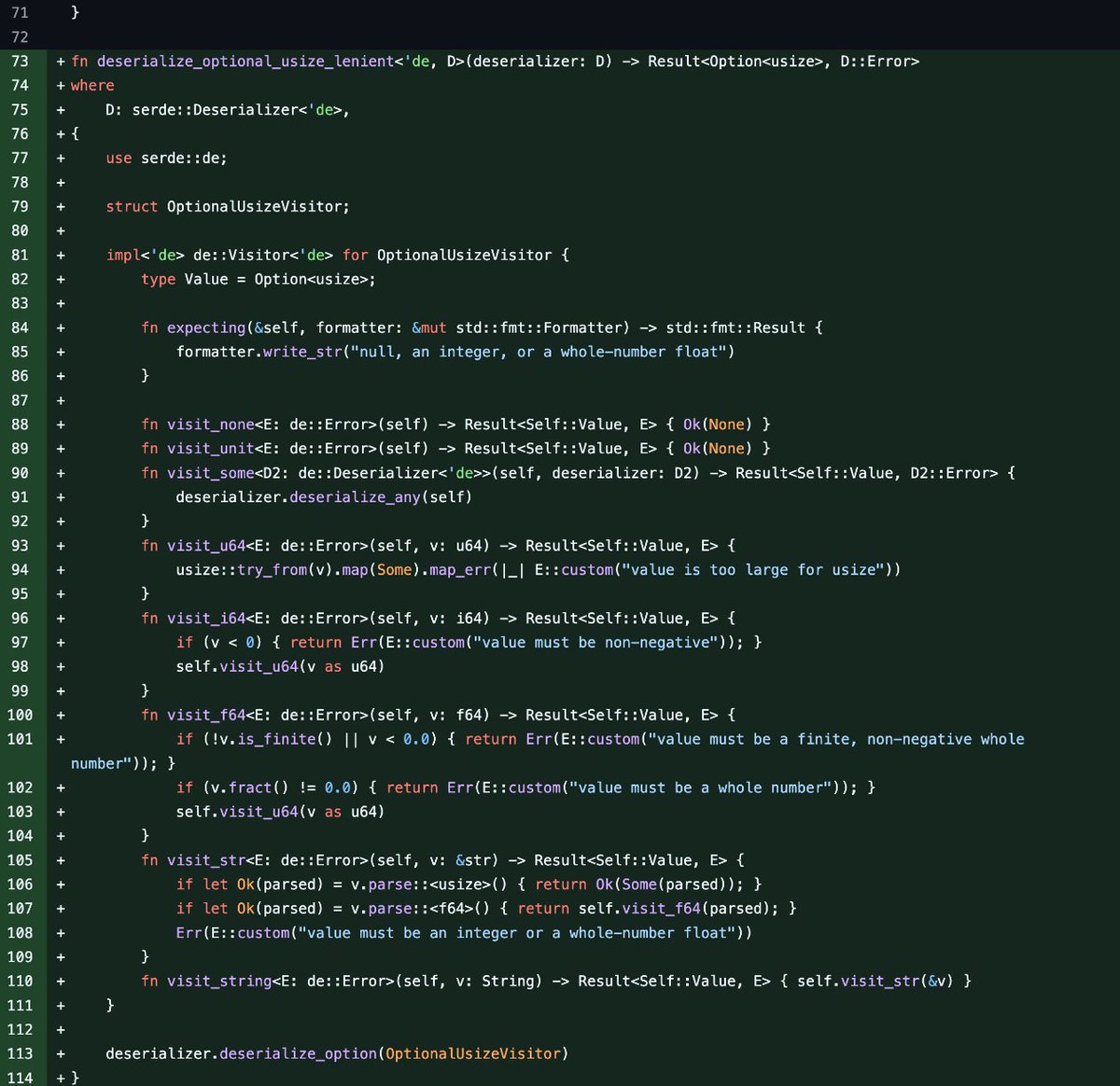Click the function name deserialize_optional_usize_lenient
The image size is (1120, 1086).
coord(245,62)
